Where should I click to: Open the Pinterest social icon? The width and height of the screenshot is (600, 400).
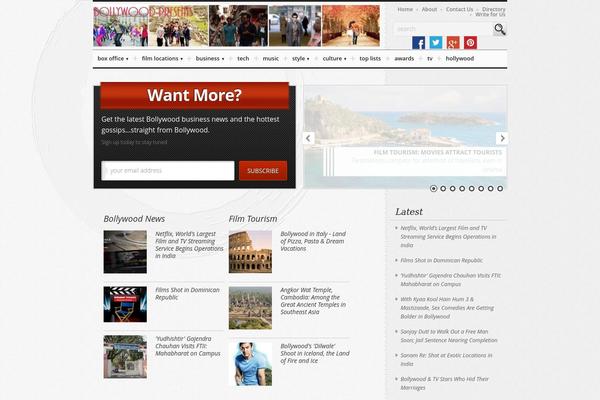coord(470,42)
